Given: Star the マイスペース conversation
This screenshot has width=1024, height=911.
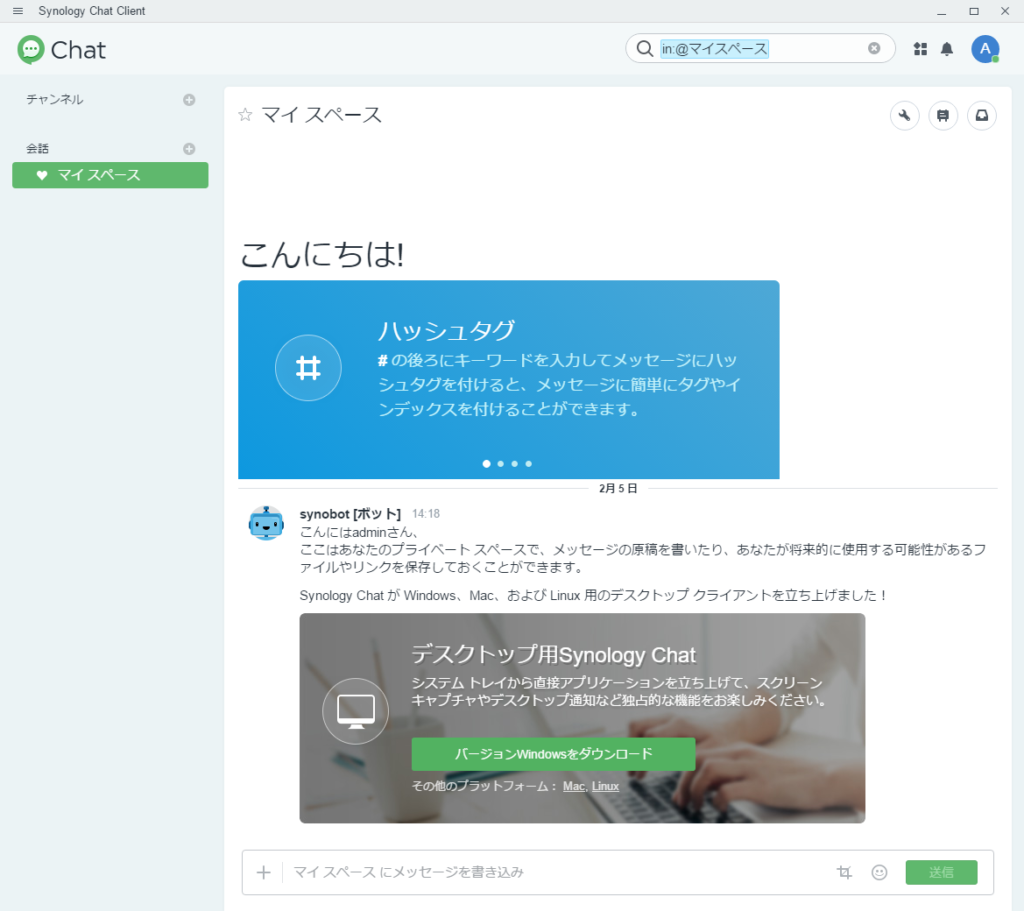Looking at the screenshot, I should click(245, 115).
